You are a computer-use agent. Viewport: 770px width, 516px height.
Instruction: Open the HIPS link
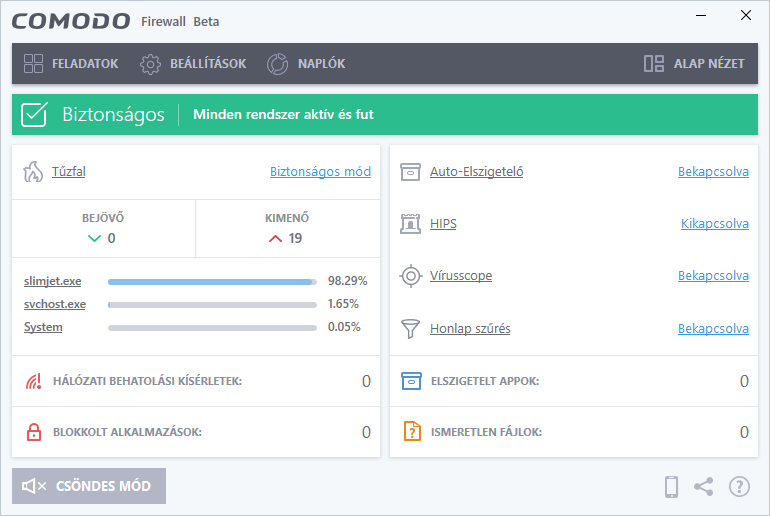pos(443,224)
